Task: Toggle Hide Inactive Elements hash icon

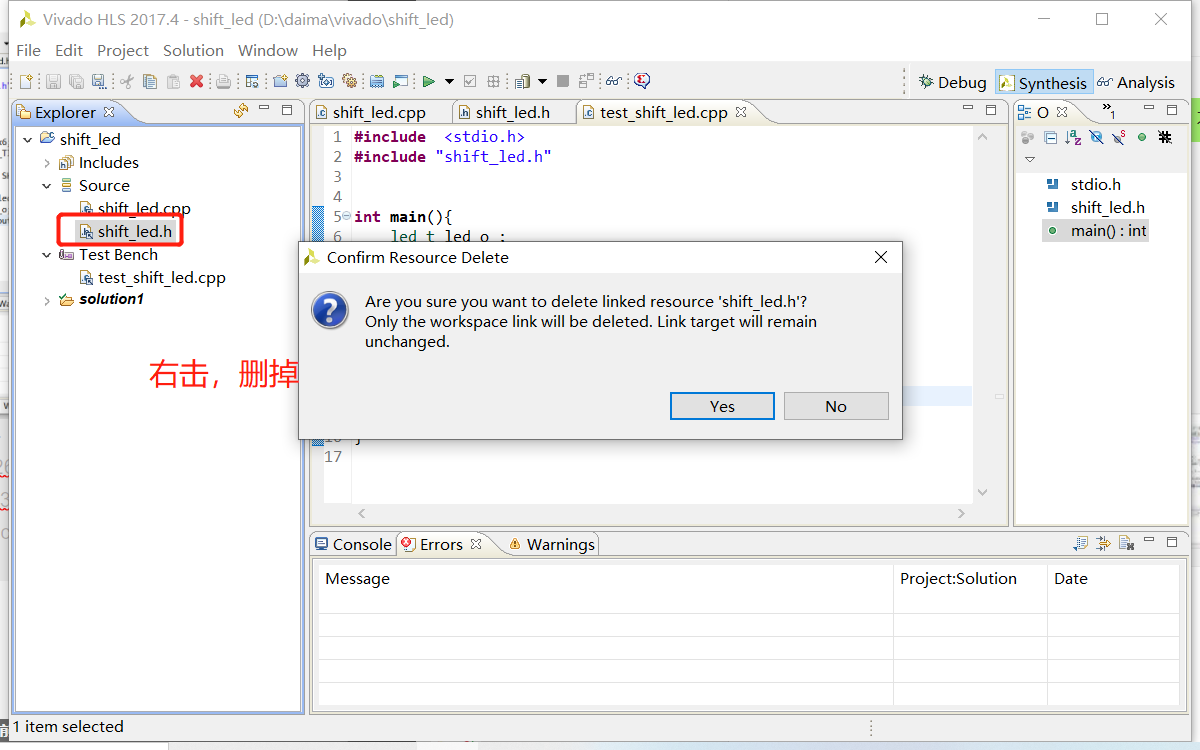Action: pos(1165,137)
